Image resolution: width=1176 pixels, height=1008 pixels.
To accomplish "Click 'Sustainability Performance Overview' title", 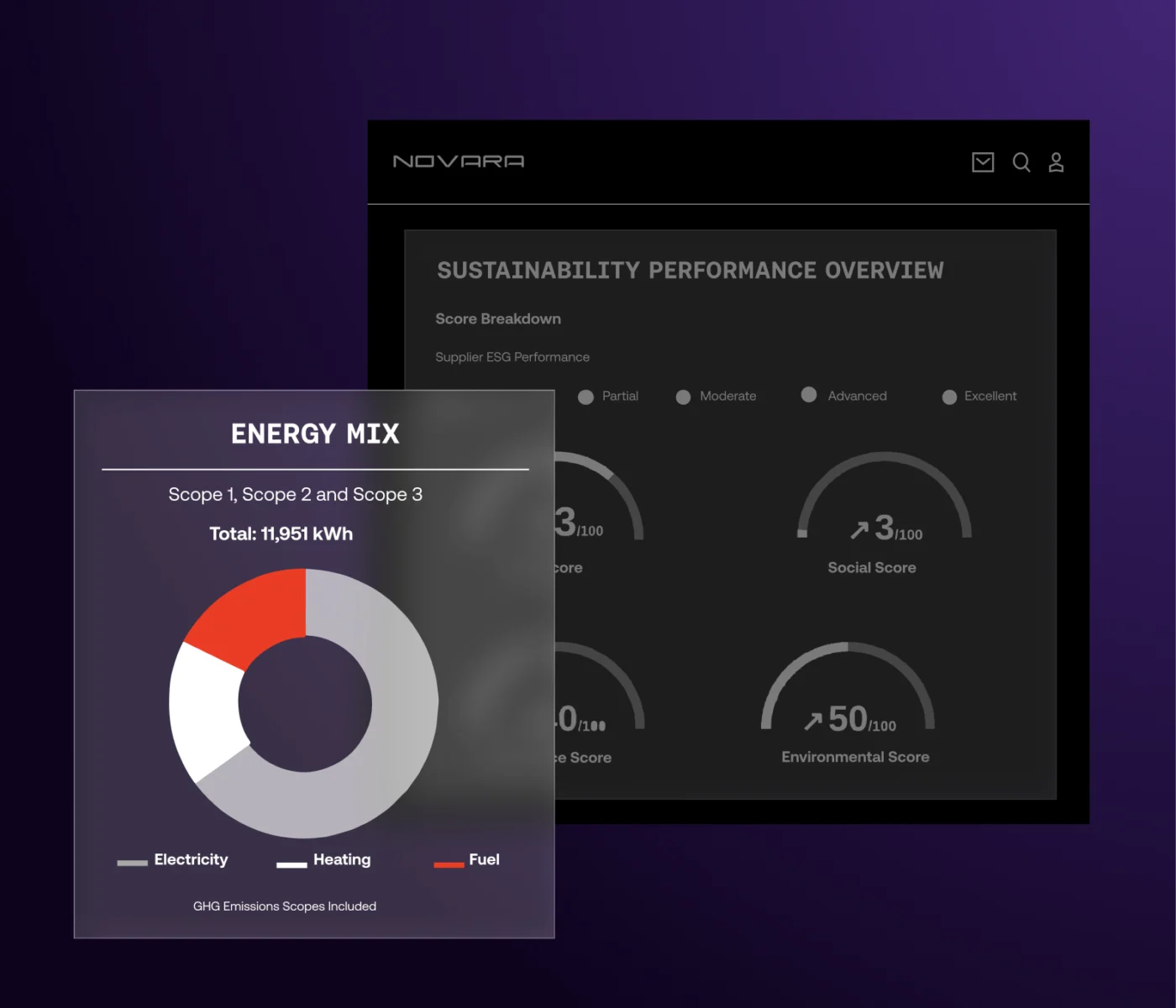I will click(x=690, y=270).
